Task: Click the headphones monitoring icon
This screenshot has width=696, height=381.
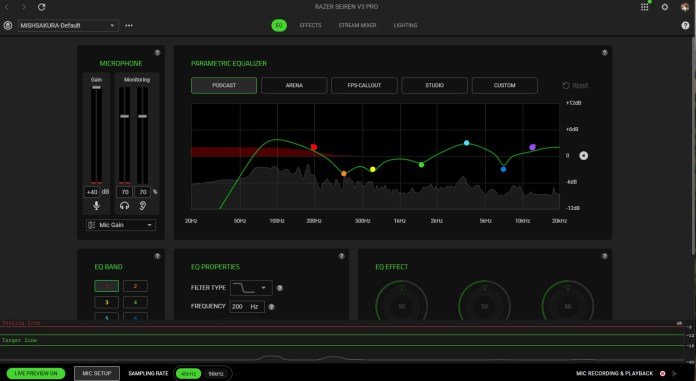Action: [125, 206]
